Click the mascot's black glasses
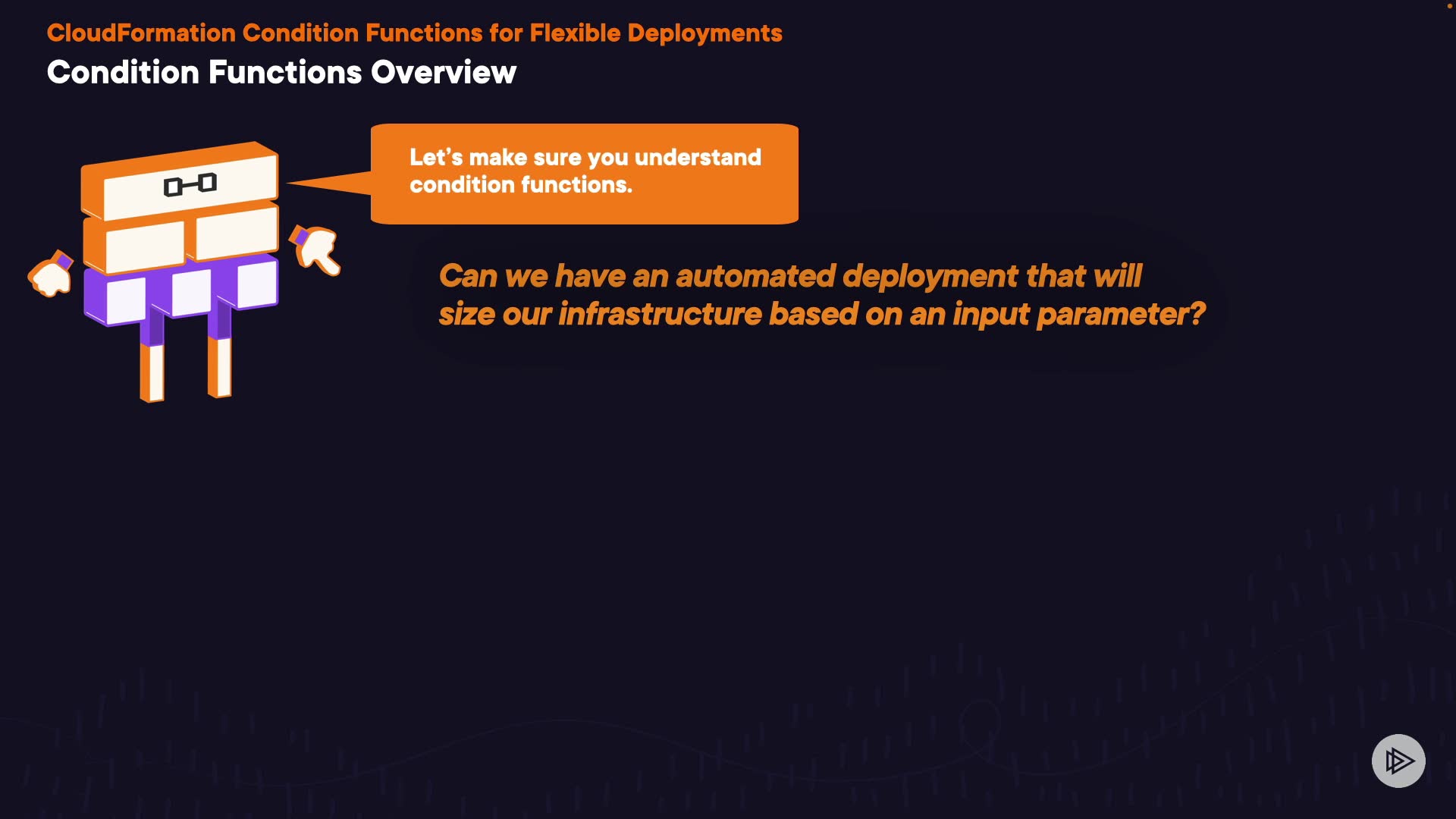The height and width of the screenshot is (819, 1456). [x=190, y=184]
